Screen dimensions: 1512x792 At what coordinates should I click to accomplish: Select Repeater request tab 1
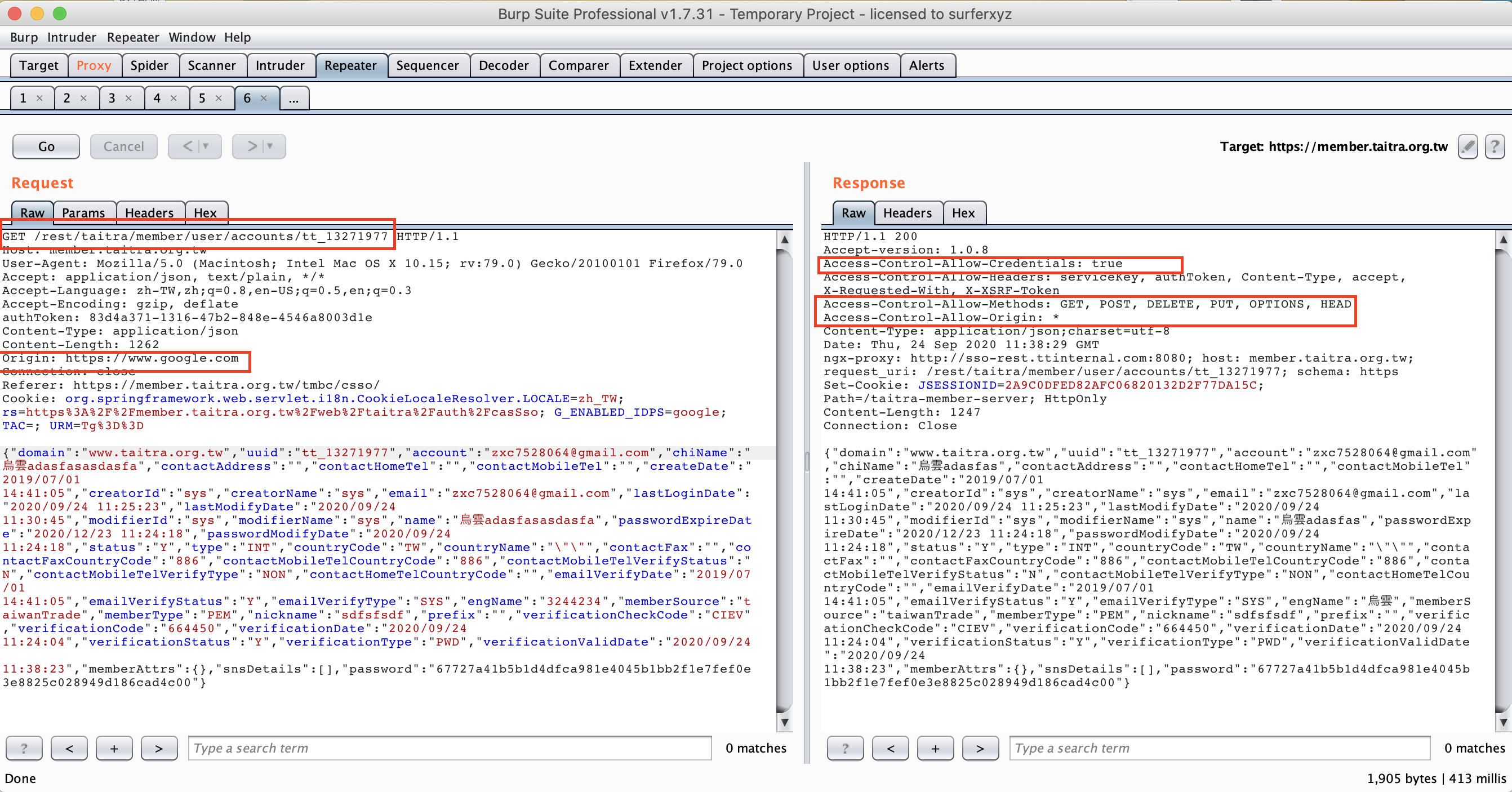(24, 98)
